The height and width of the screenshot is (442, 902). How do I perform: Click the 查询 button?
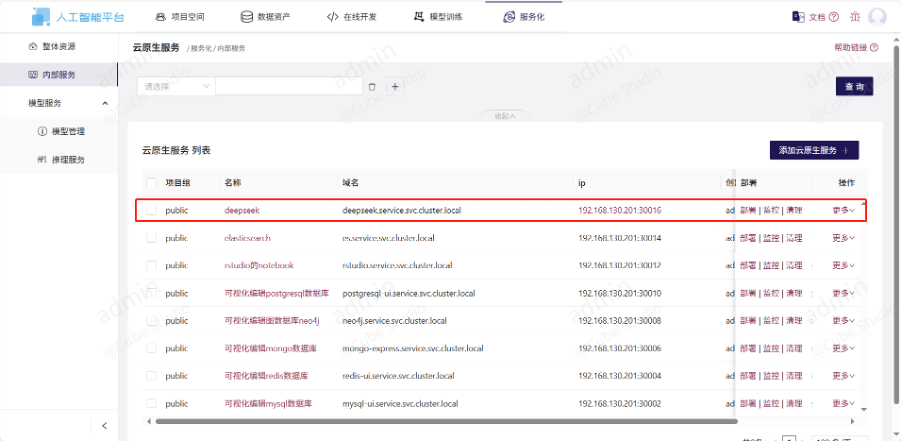pos(854,86)
